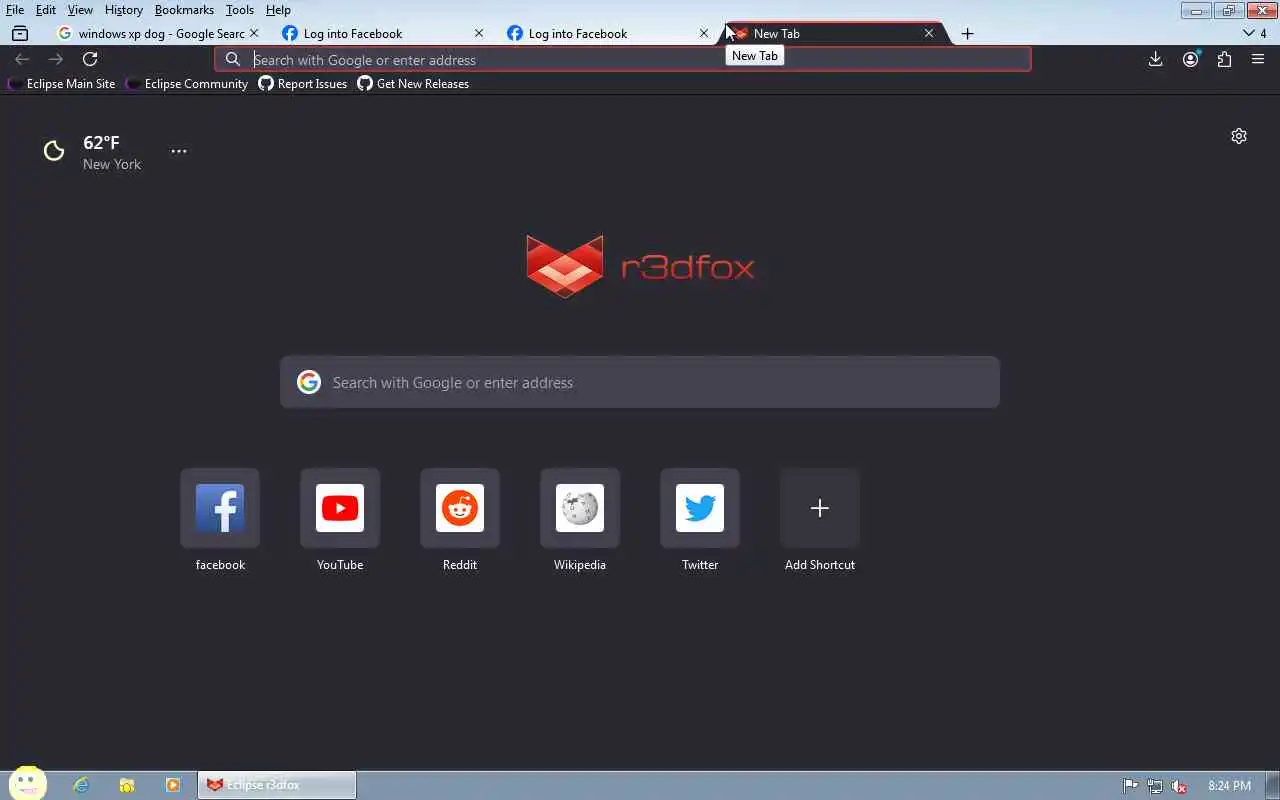
Task: Open the Twitter shortcut tile
Action: click(x=700, y=508)
